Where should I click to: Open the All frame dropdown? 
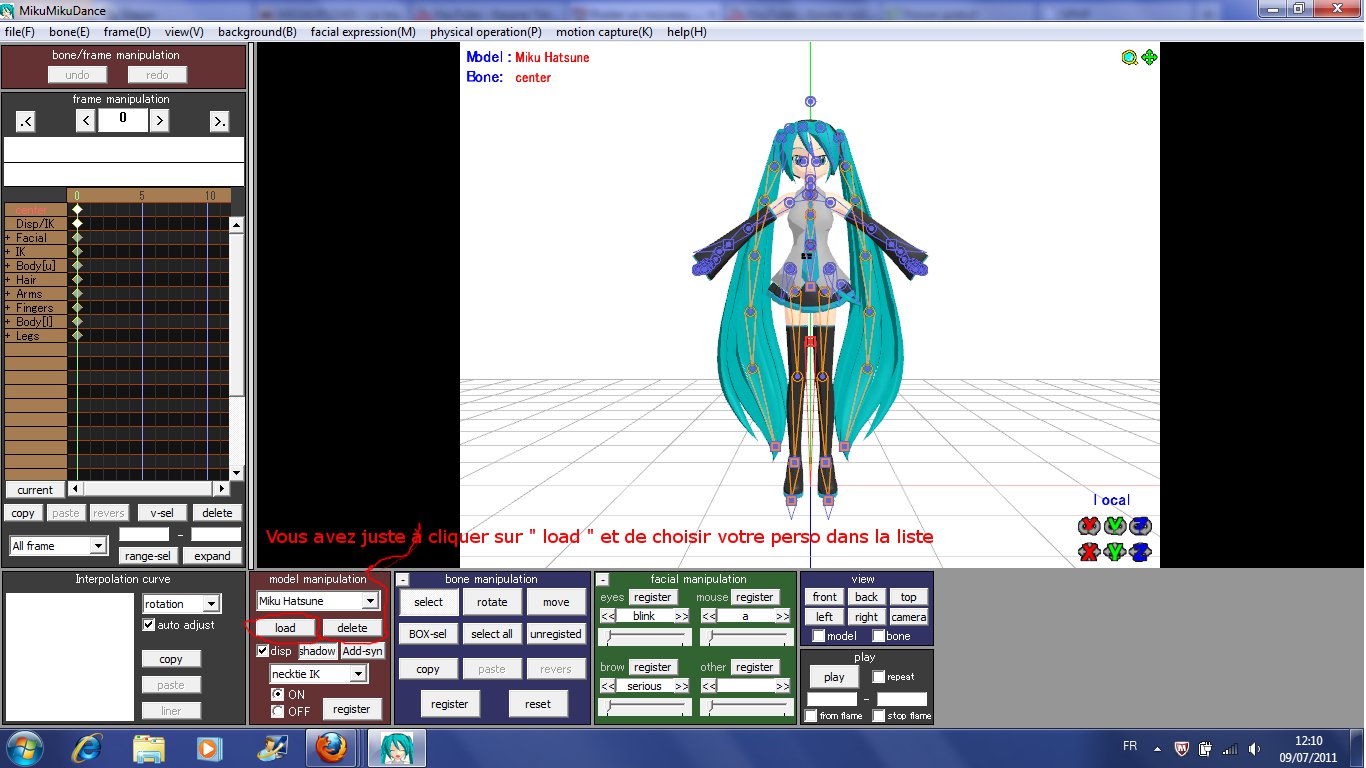[x=98, y=546]
